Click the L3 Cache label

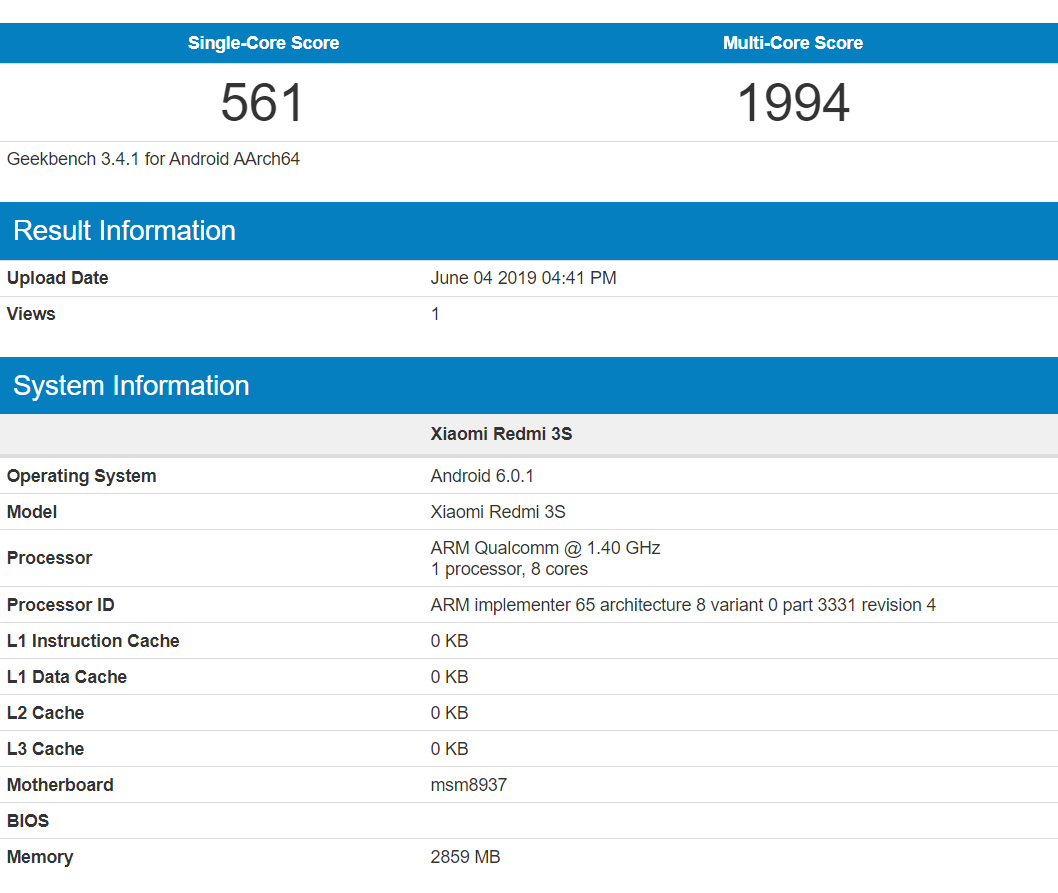pos(45,749)
